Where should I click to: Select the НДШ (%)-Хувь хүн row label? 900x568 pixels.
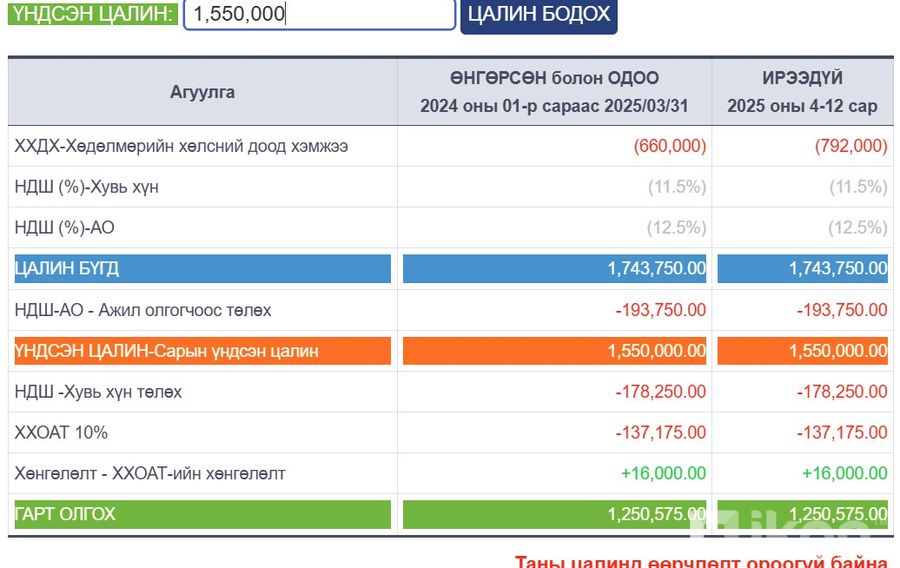coord(87,187)
